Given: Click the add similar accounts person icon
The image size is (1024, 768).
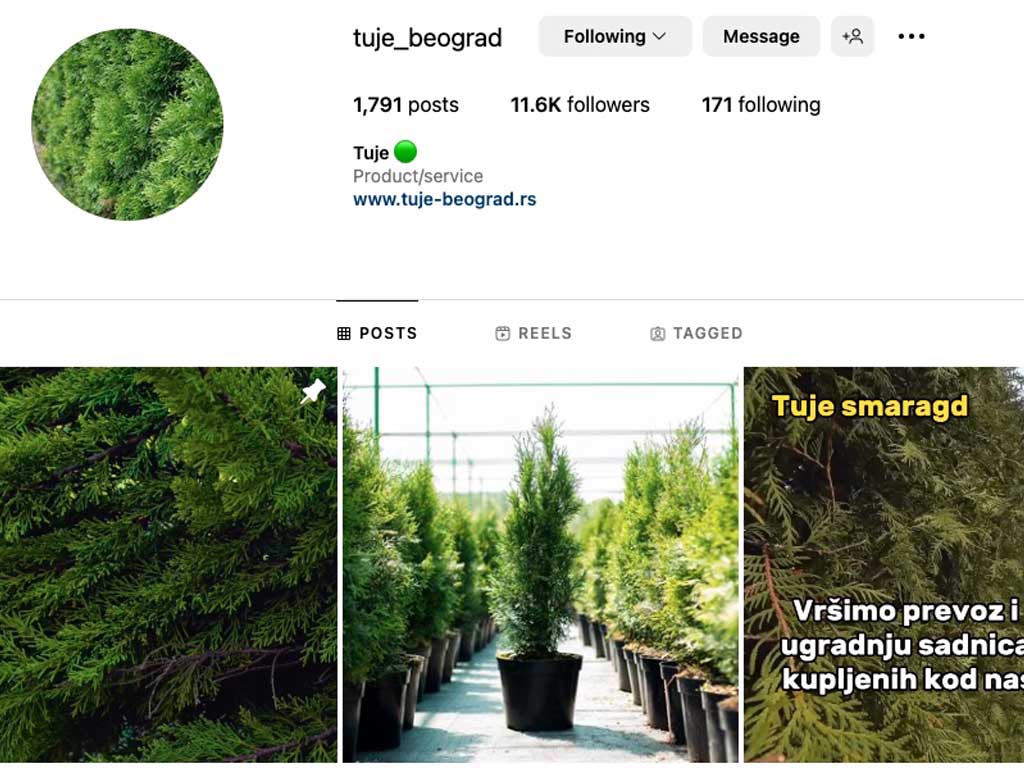Looking at the screenshot, I should (x=852, y=37).
